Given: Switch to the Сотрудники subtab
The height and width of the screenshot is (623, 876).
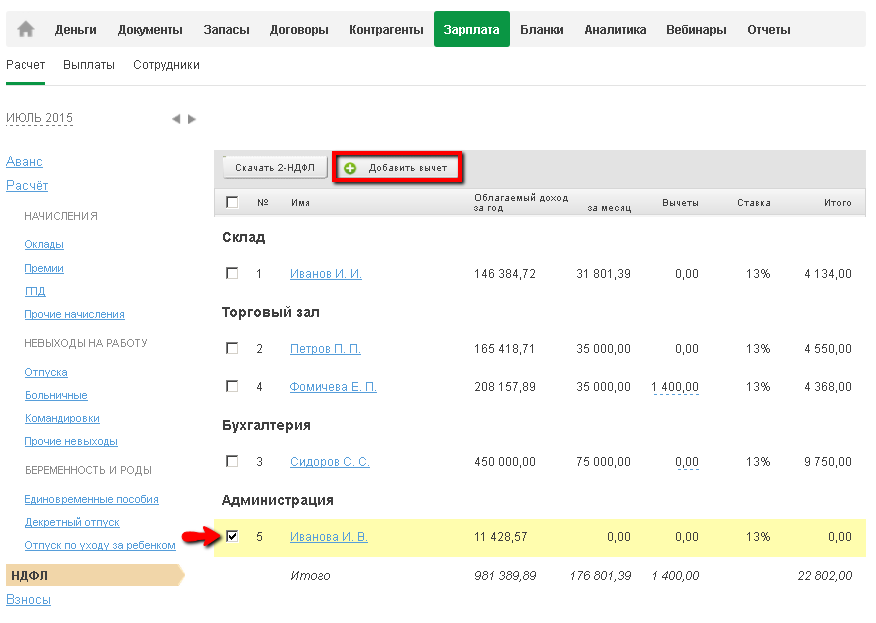Looking at the screenshot, I should click(x=166, y=65).
